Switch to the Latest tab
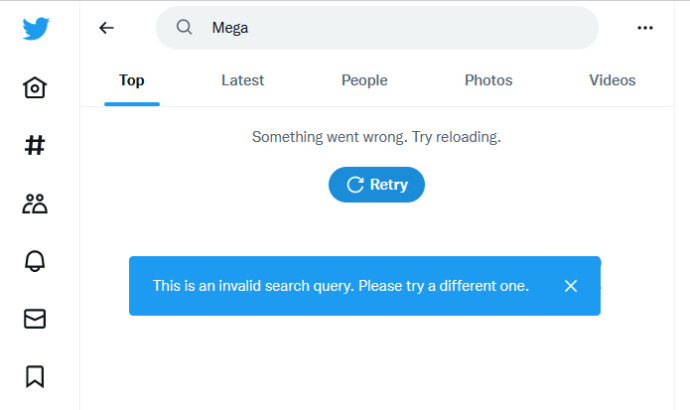The height and width of the screenshot is (410, 690). [243, 81]
